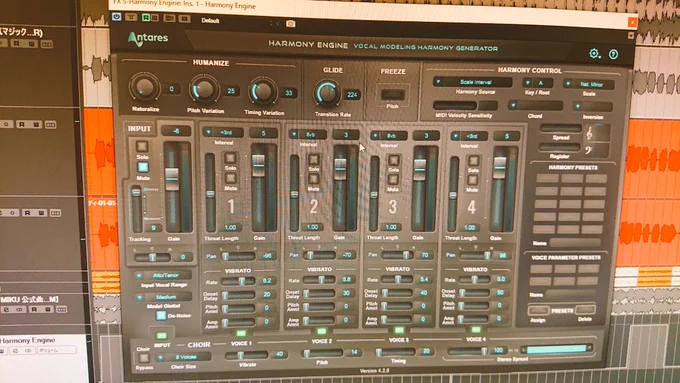
Task: Click the Pitch Variation knob
Action: point(204,90)
